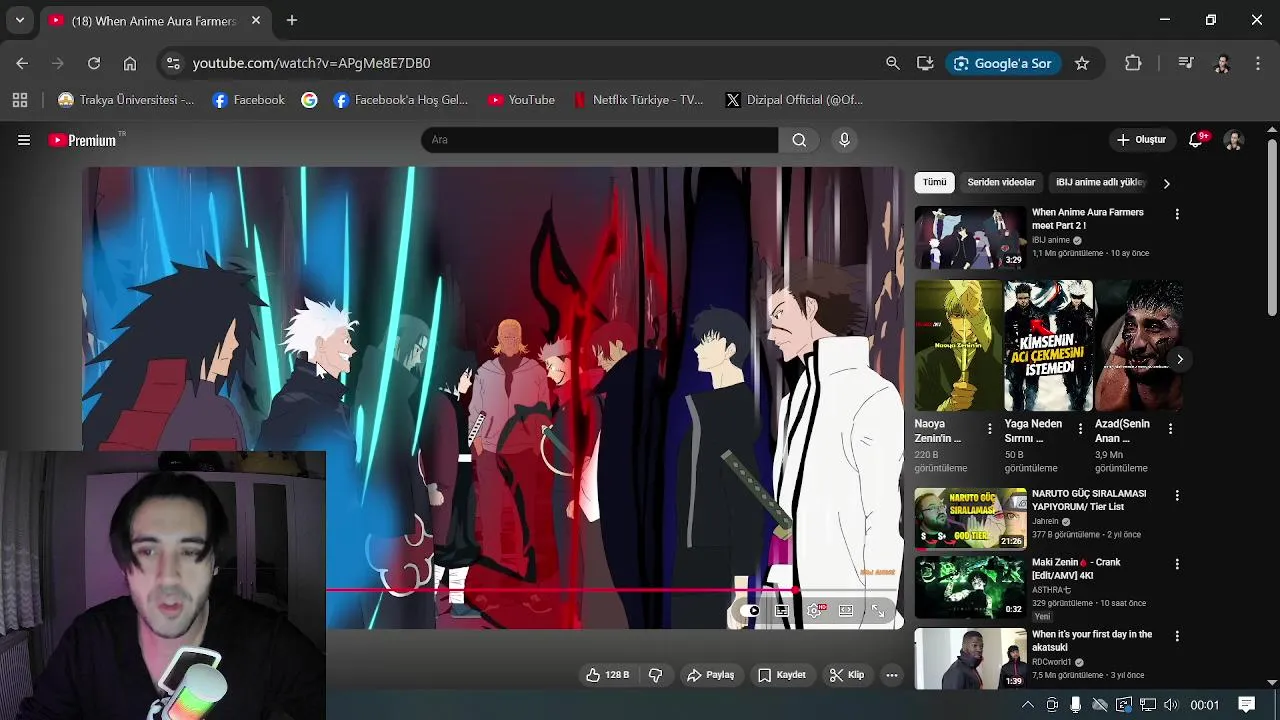The image size is (1280, 720).
Task: Open Netflix Türkiye bookmark
Action: point(638,100)
